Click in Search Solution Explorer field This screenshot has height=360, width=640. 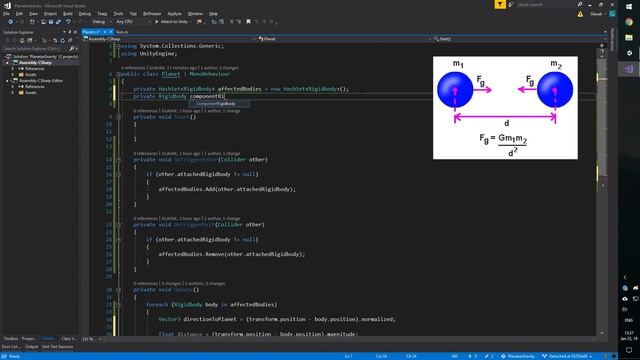coord(36,49)
